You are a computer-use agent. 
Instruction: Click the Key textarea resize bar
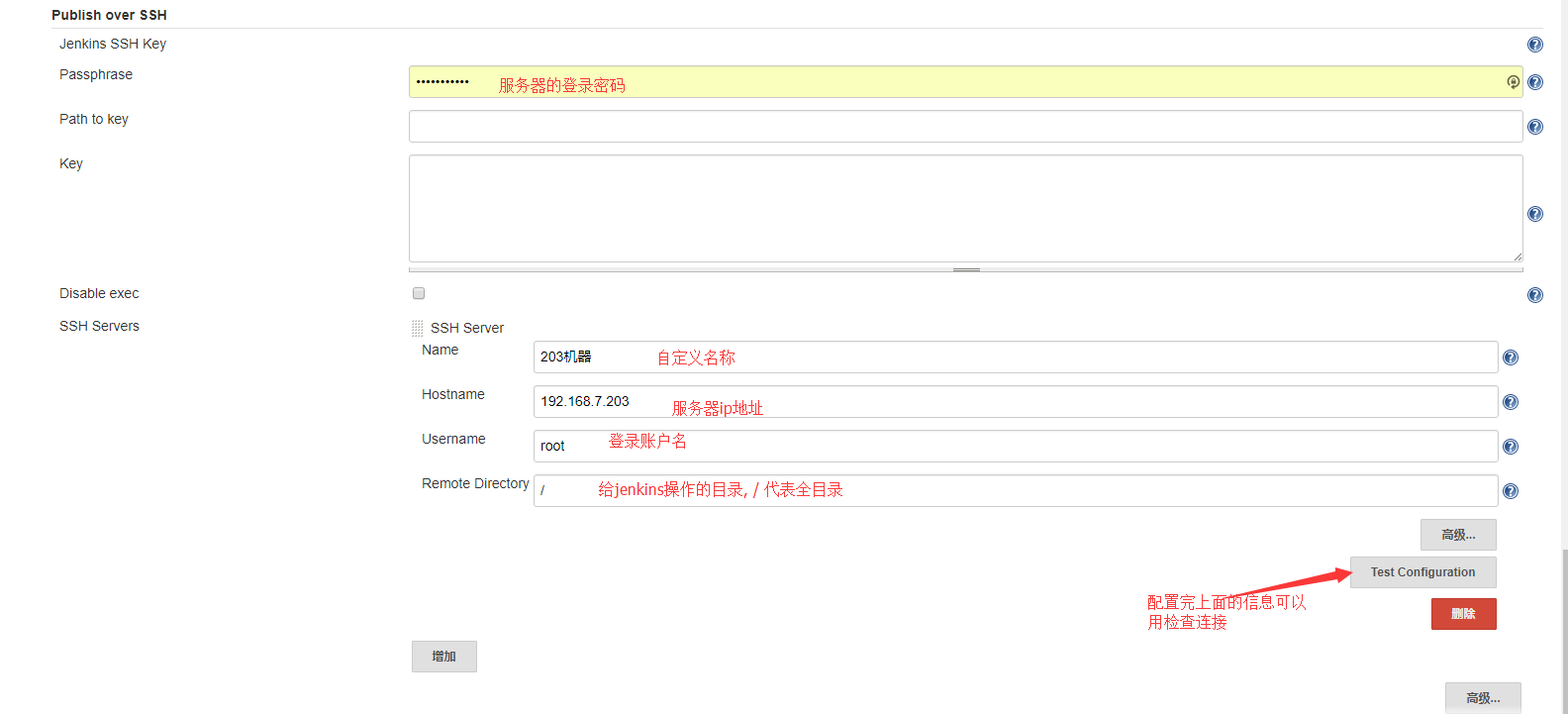pos(965,269)
